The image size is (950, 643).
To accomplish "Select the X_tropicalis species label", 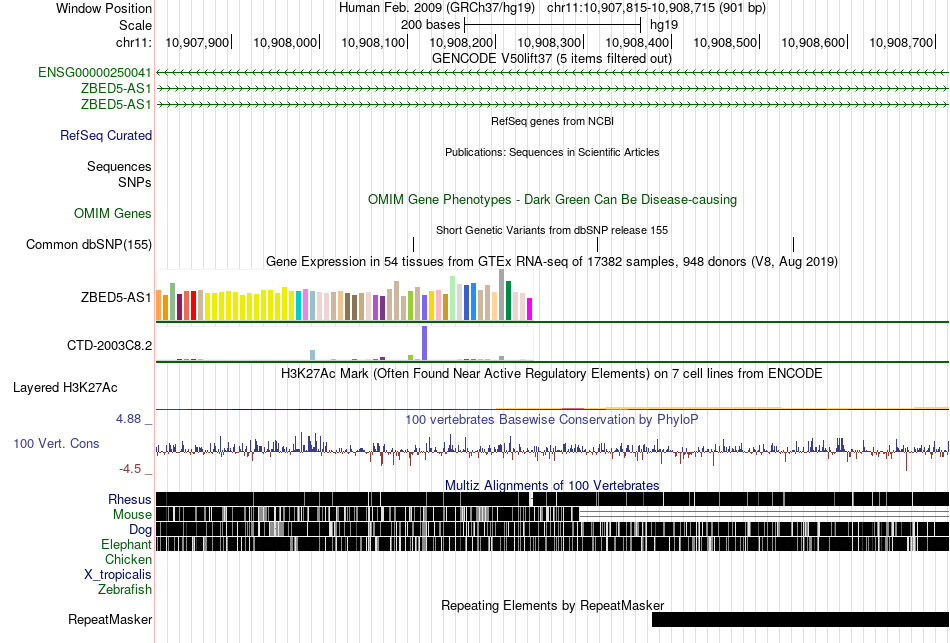I will 118,575.
